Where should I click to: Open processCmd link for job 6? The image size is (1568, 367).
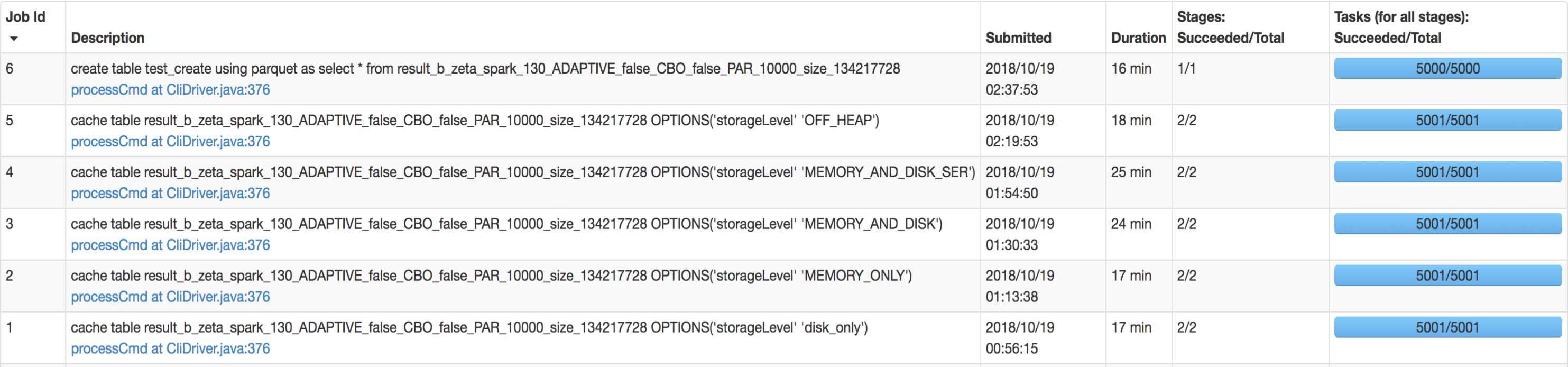(x=170, y=89)
